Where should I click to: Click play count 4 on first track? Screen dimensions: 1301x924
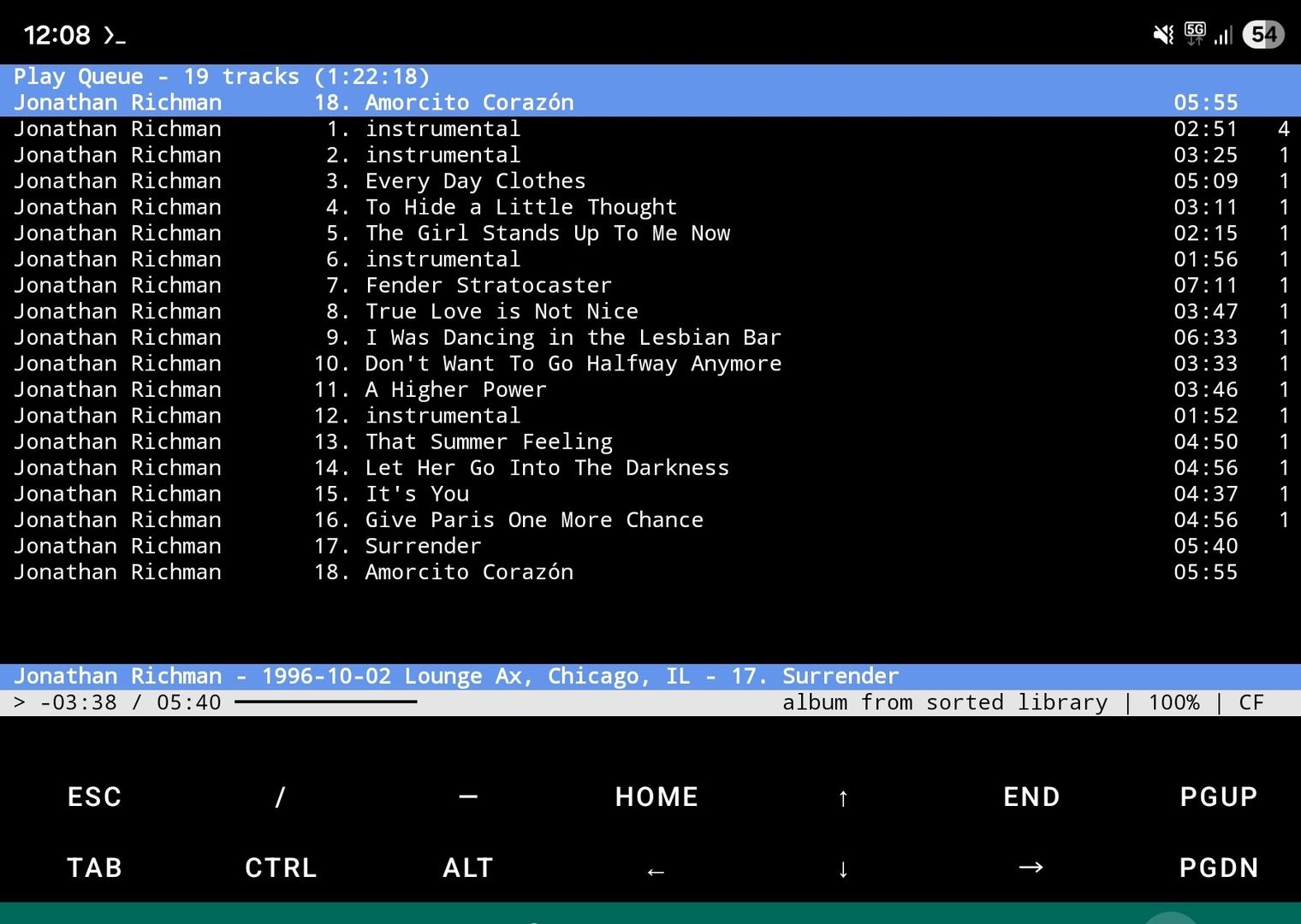(x=1284, y=129)
